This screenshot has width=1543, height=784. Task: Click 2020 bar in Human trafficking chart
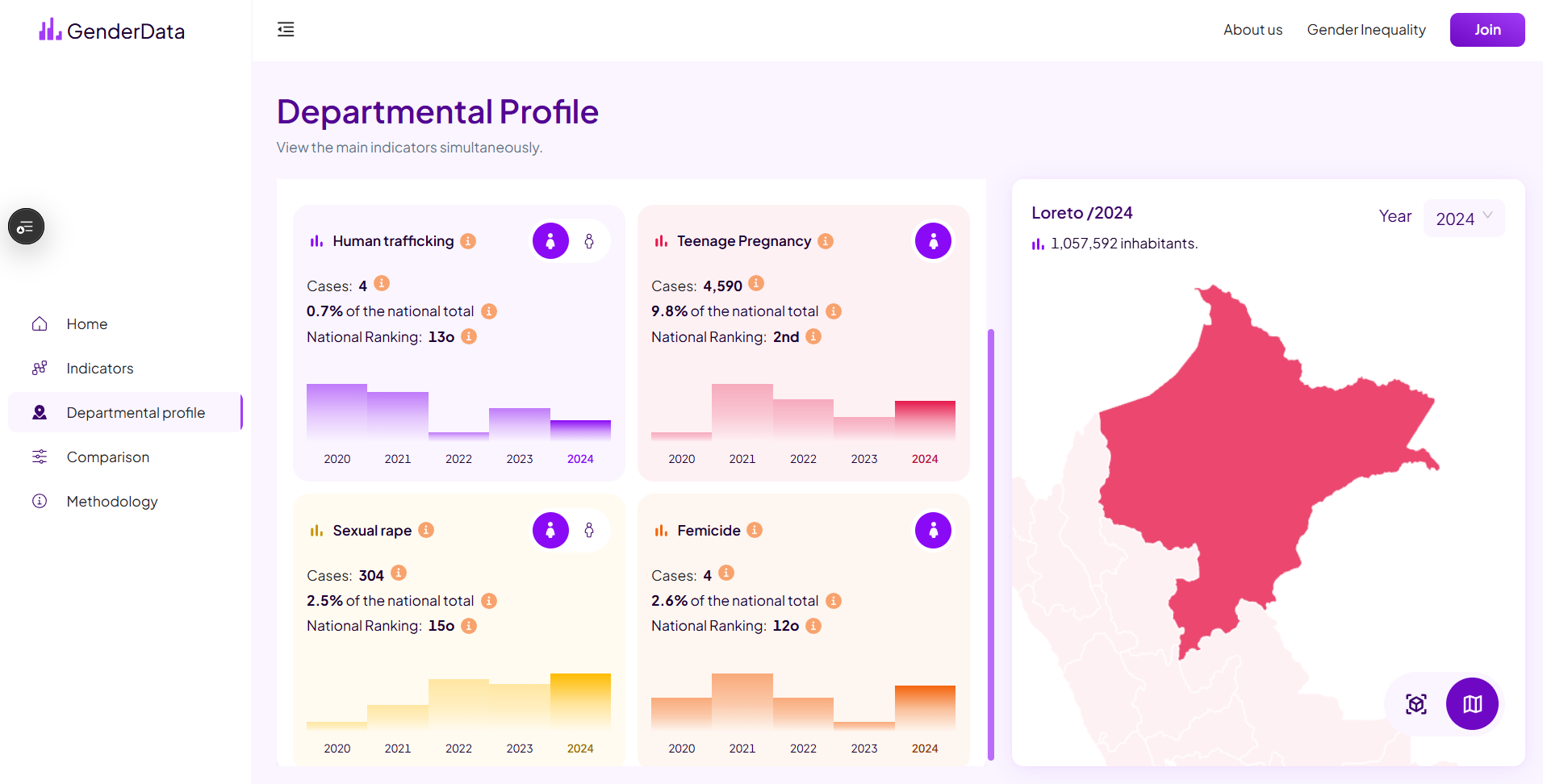337,412
